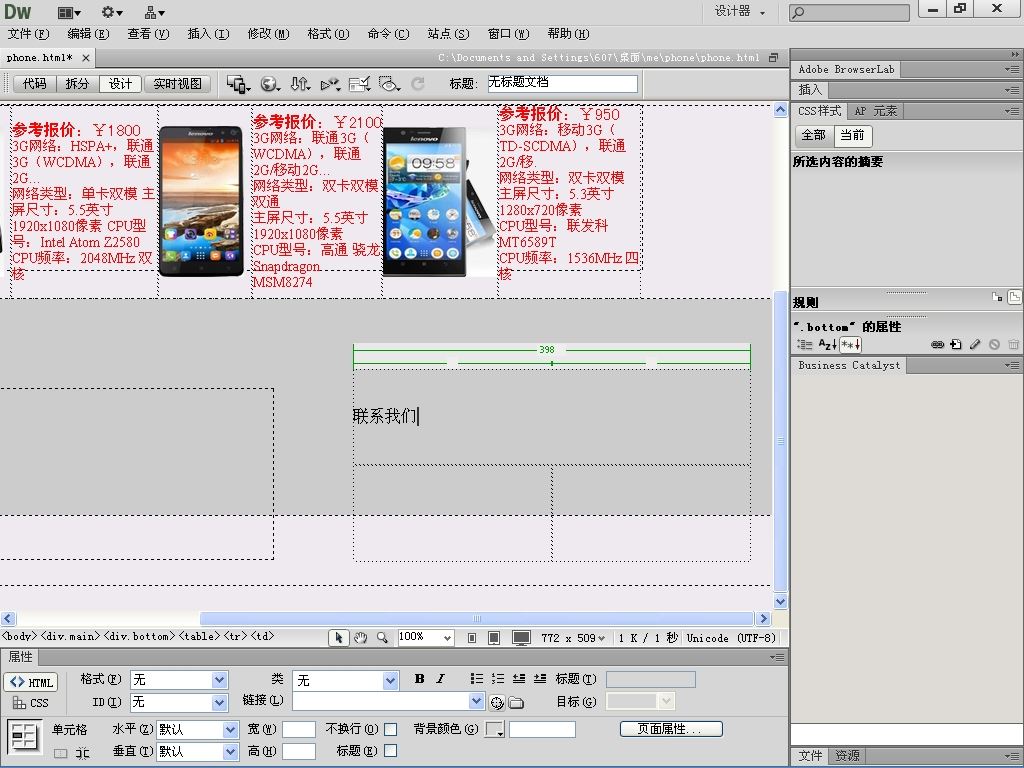Click the merge cells icon
Viewport: 1024px width, 768px height.
coord(61,753)
